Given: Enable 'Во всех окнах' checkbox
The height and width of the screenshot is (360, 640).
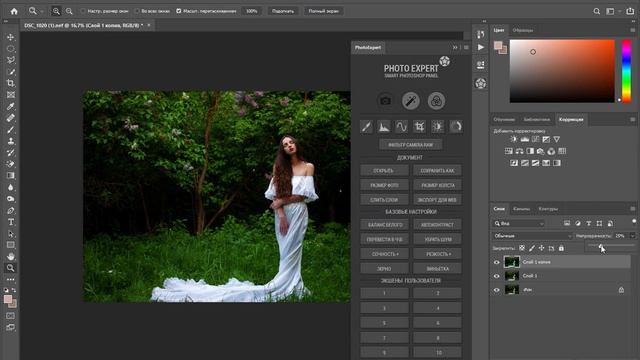Looking at the screenshot, I should [137, 11].
